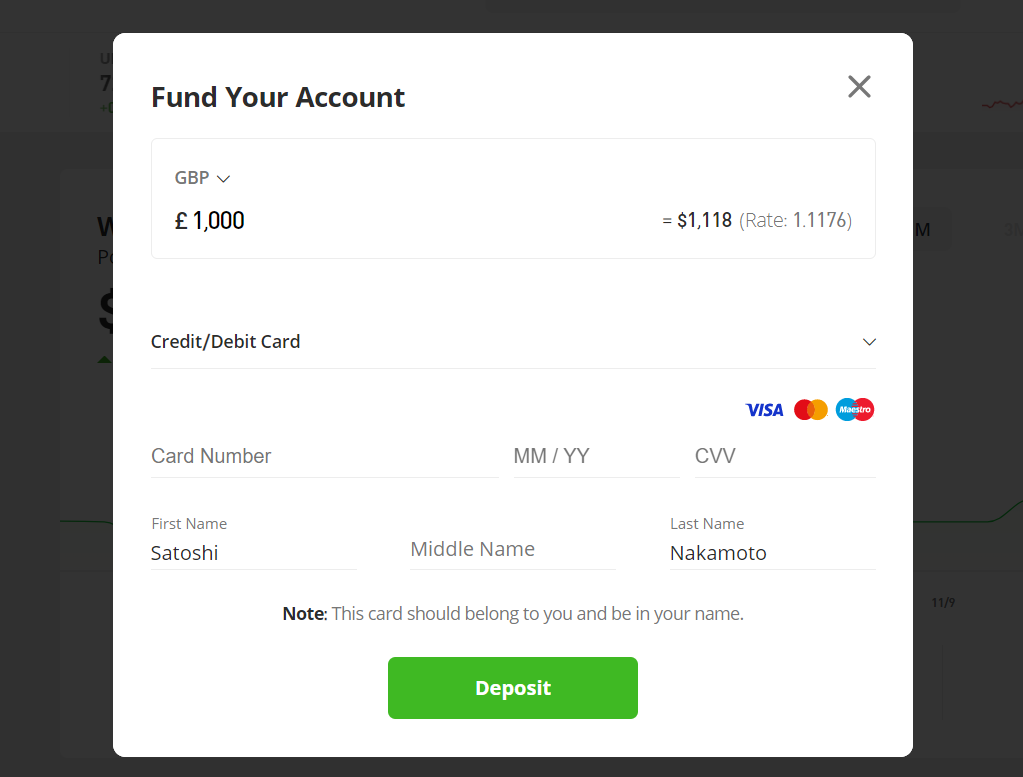The height and width of the screenshot is (777, 1023).
Task: Submit with the green Deposit button
Action: [x=513, y=688]
